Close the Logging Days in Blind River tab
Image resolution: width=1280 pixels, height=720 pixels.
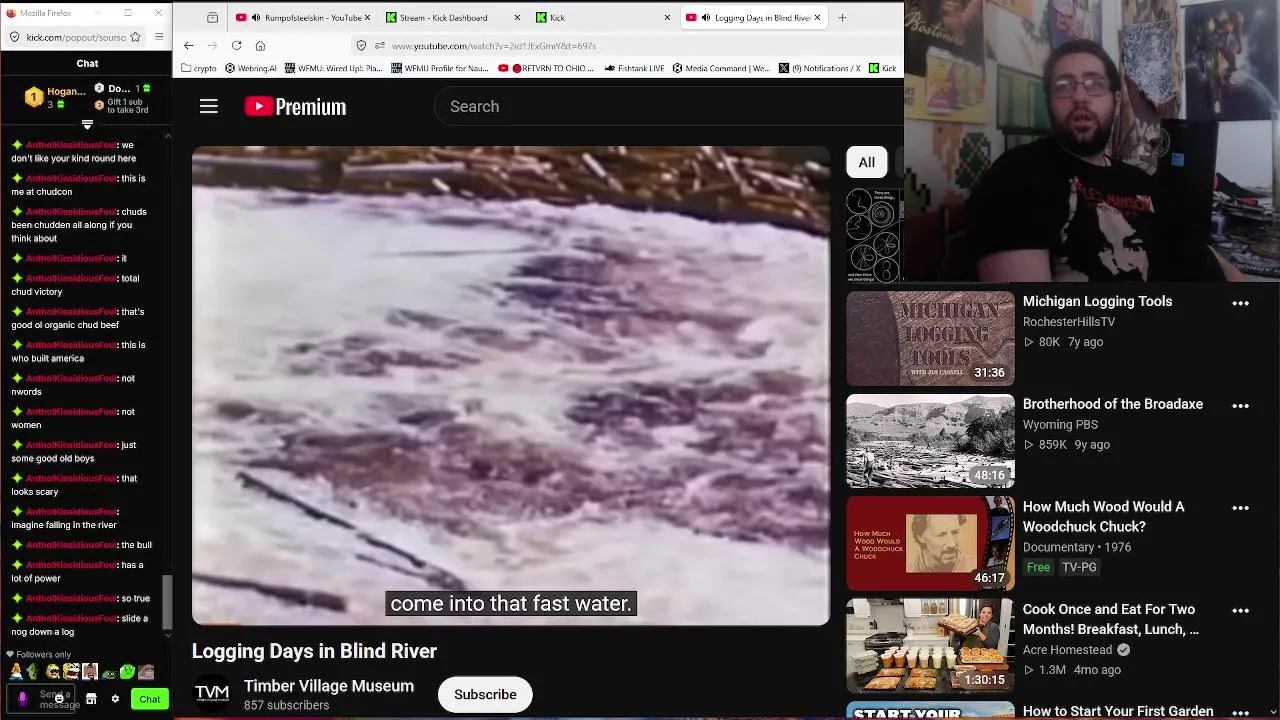point(817,17)
